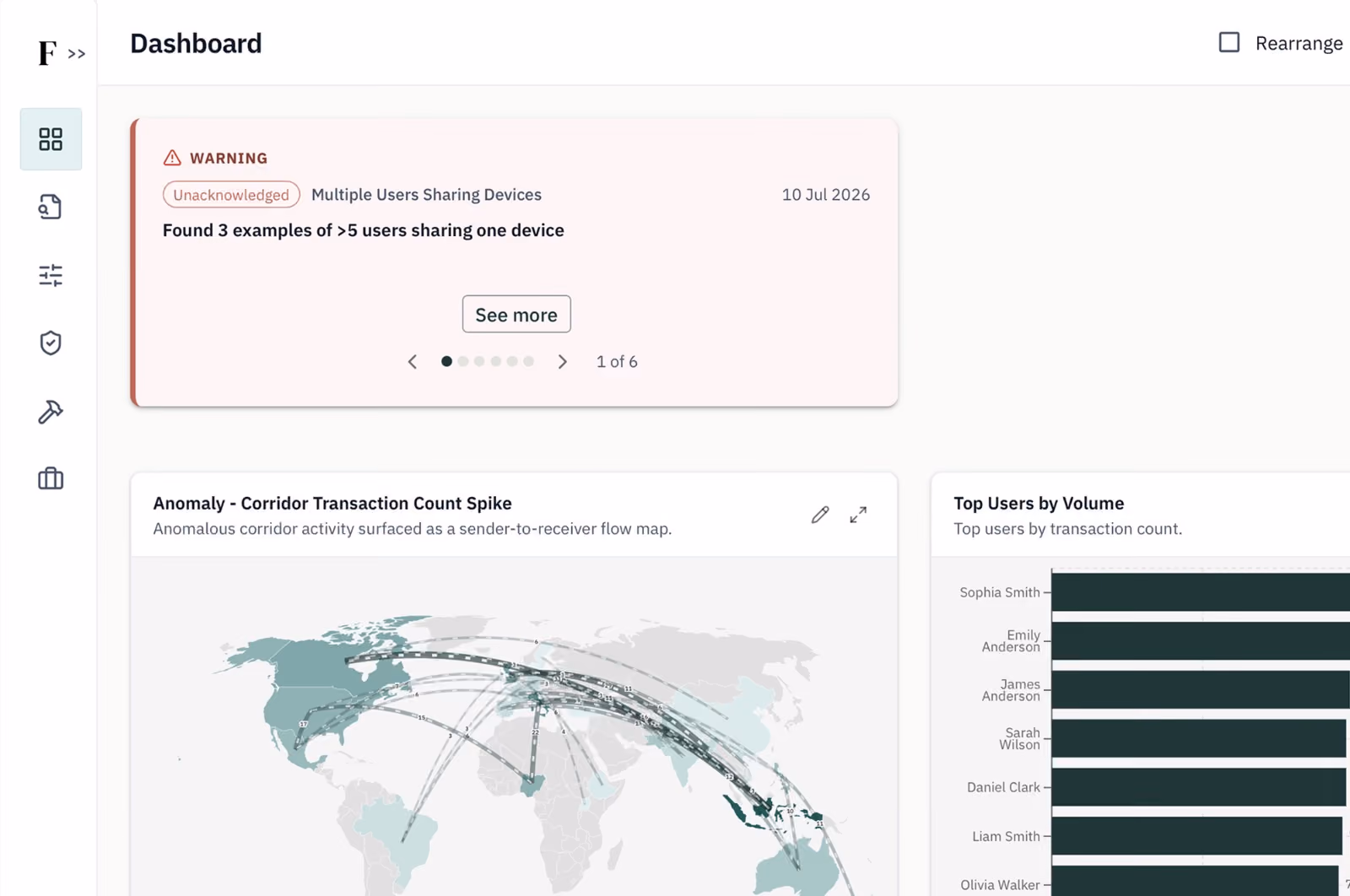Click the Sarah Wilson bar

pyautogui.click(x=1199, y=738)
